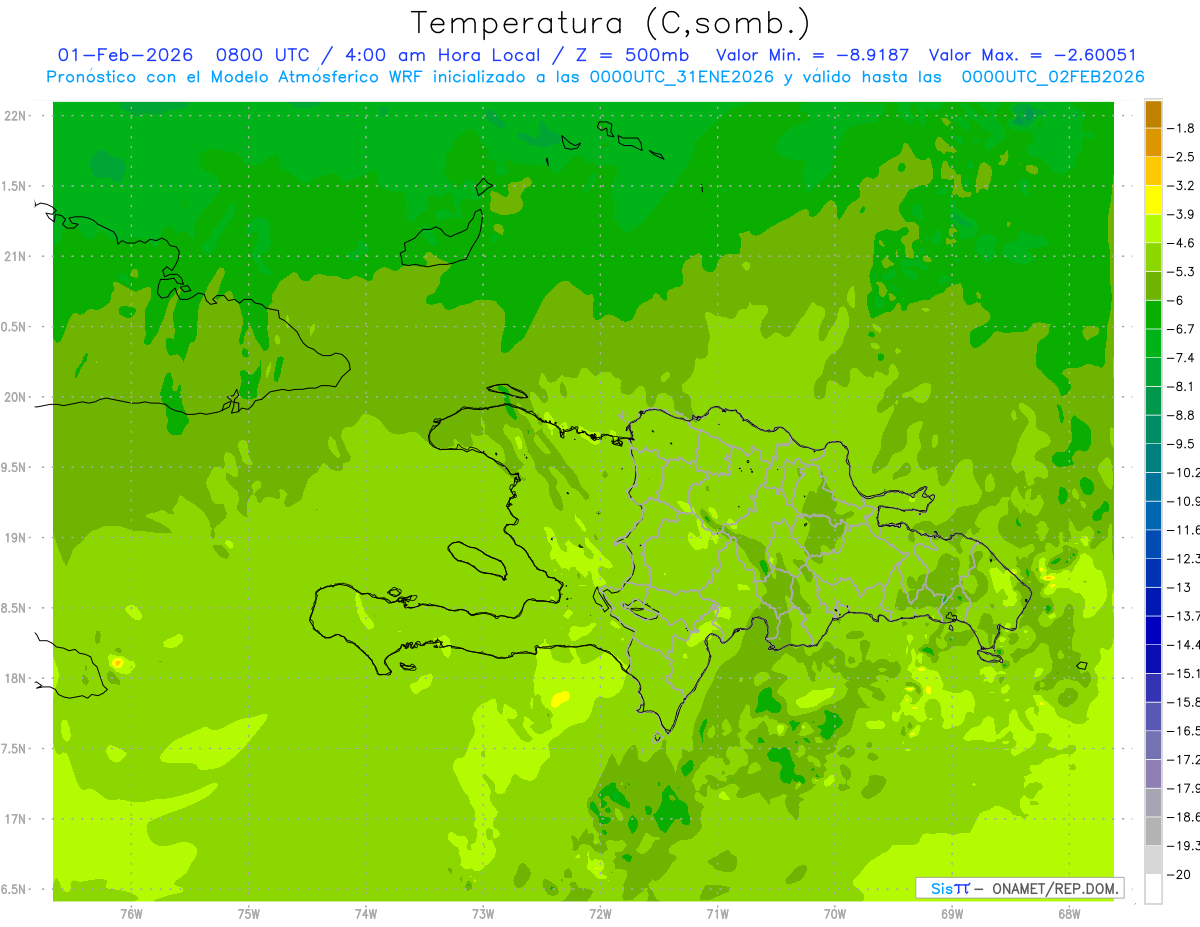
Task: Click the 'Valor Max. = -2.60051' readout
Action: 1033,55
